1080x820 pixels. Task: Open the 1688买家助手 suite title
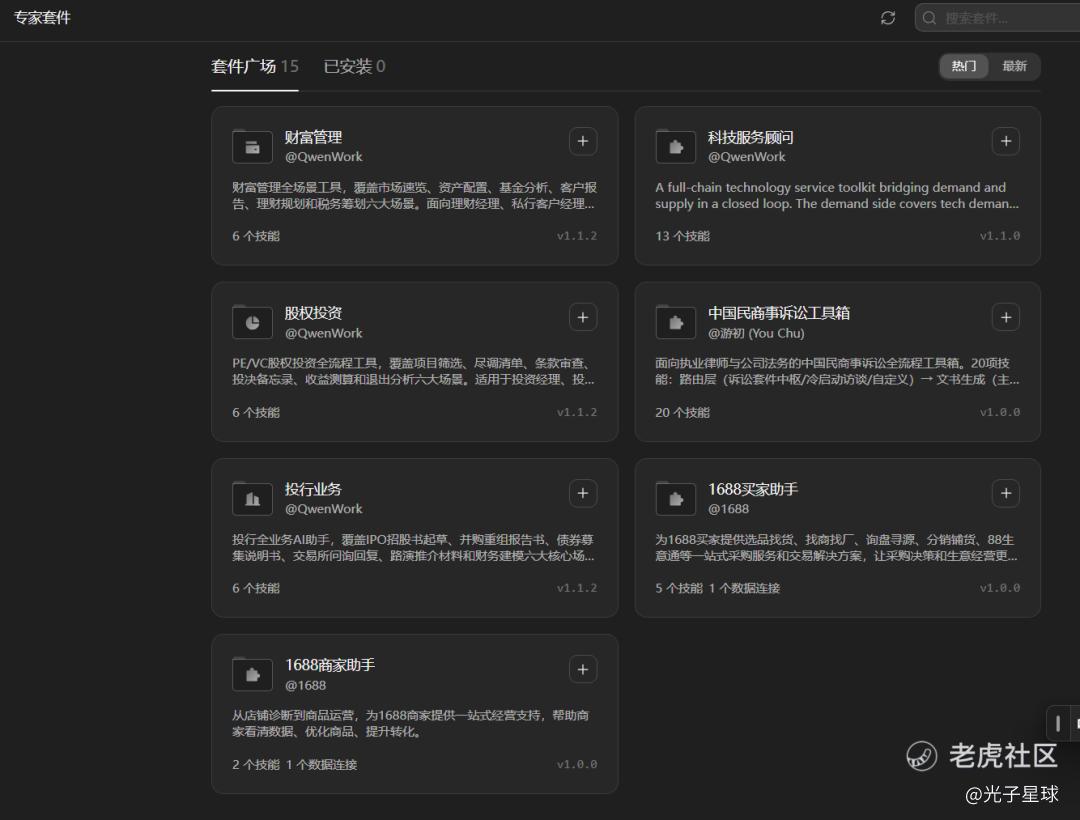click(753, 490)
